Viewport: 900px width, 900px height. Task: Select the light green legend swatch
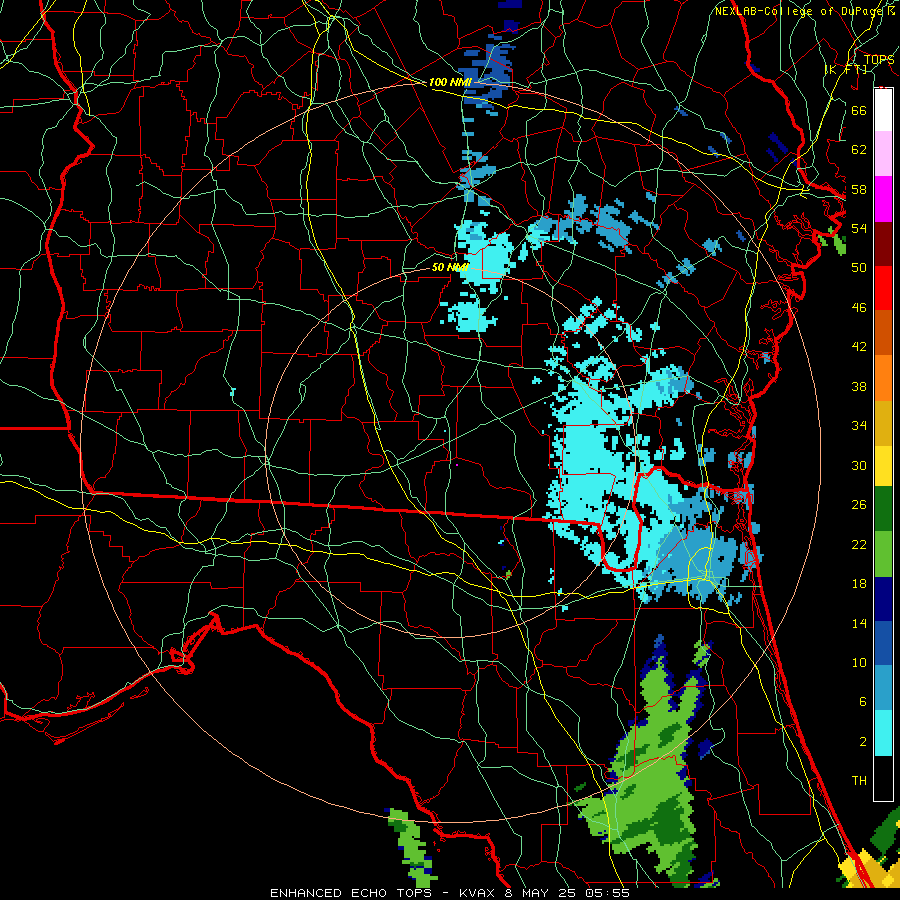pyautogui.click(x=883, y=553)
